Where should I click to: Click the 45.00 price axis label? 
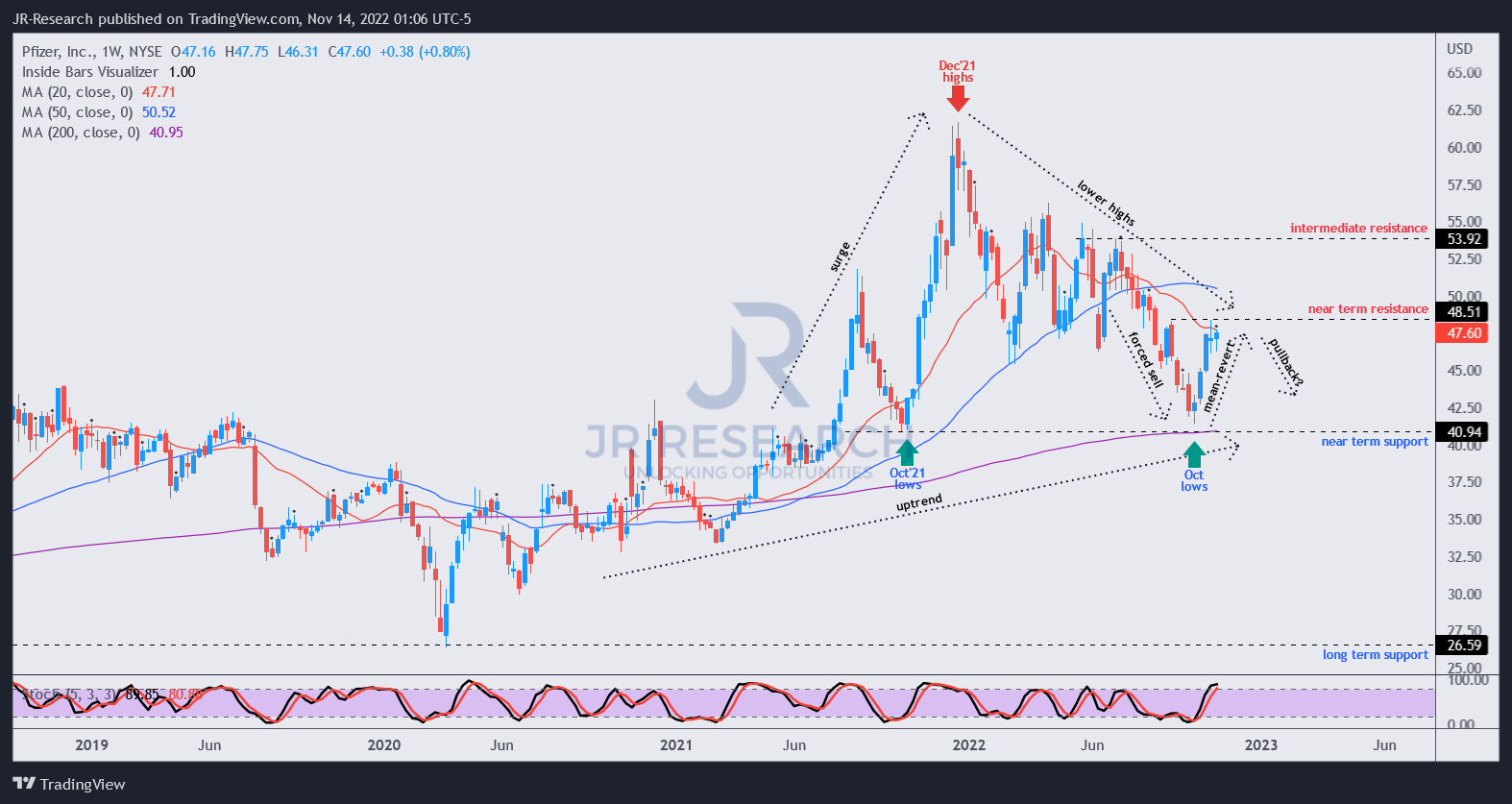(1464, 371)
